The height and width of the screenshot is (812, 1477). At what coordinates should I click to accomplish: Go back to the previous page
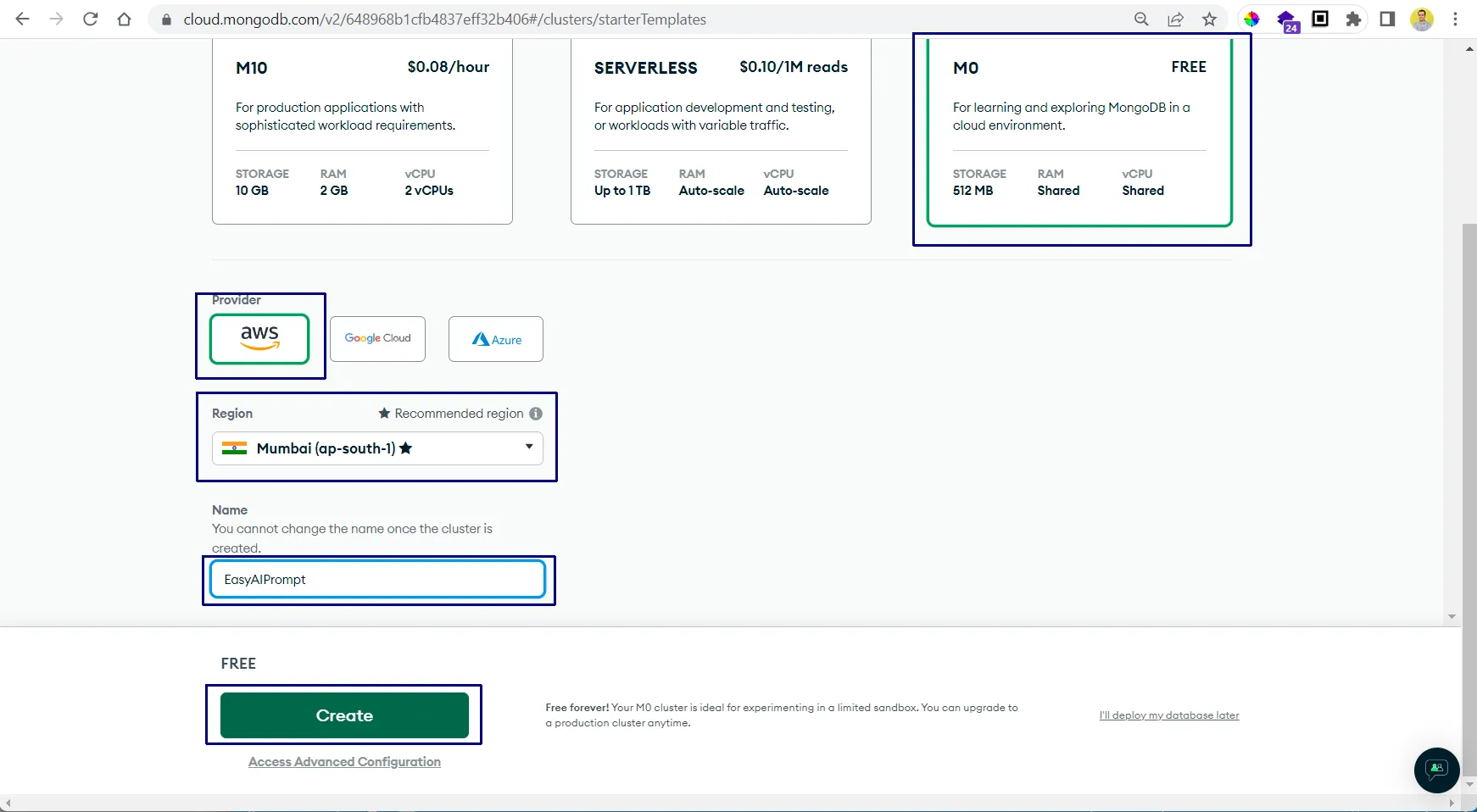point(23,19)
